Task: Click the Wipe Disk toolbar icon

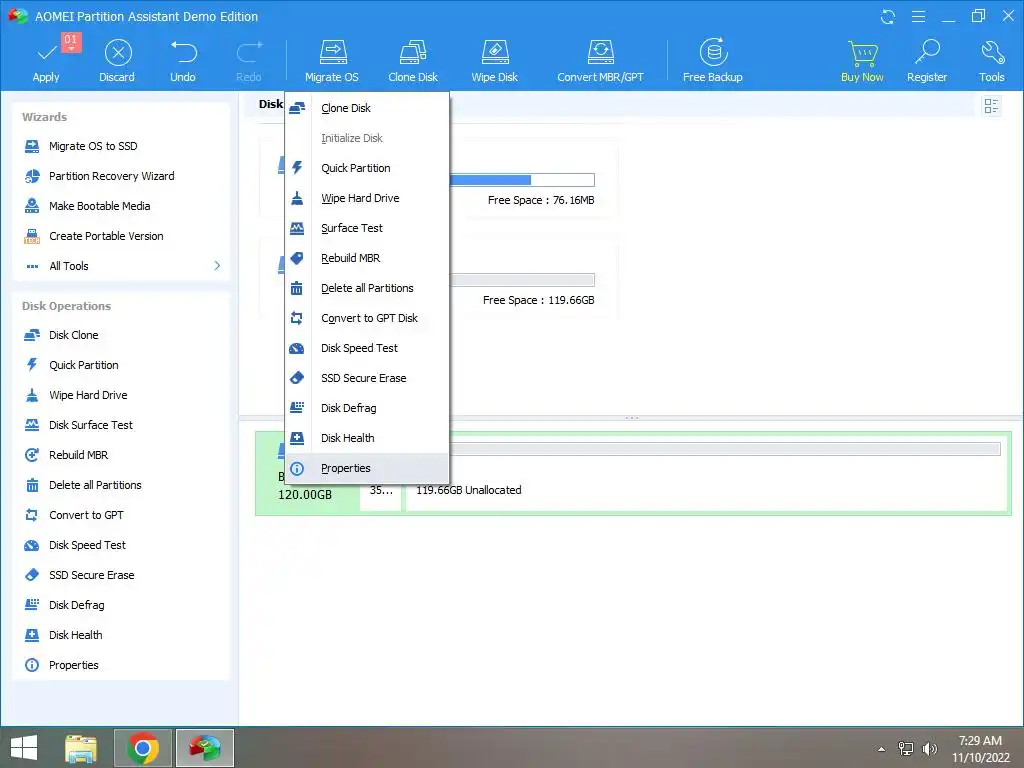Action: click(494, 52)
